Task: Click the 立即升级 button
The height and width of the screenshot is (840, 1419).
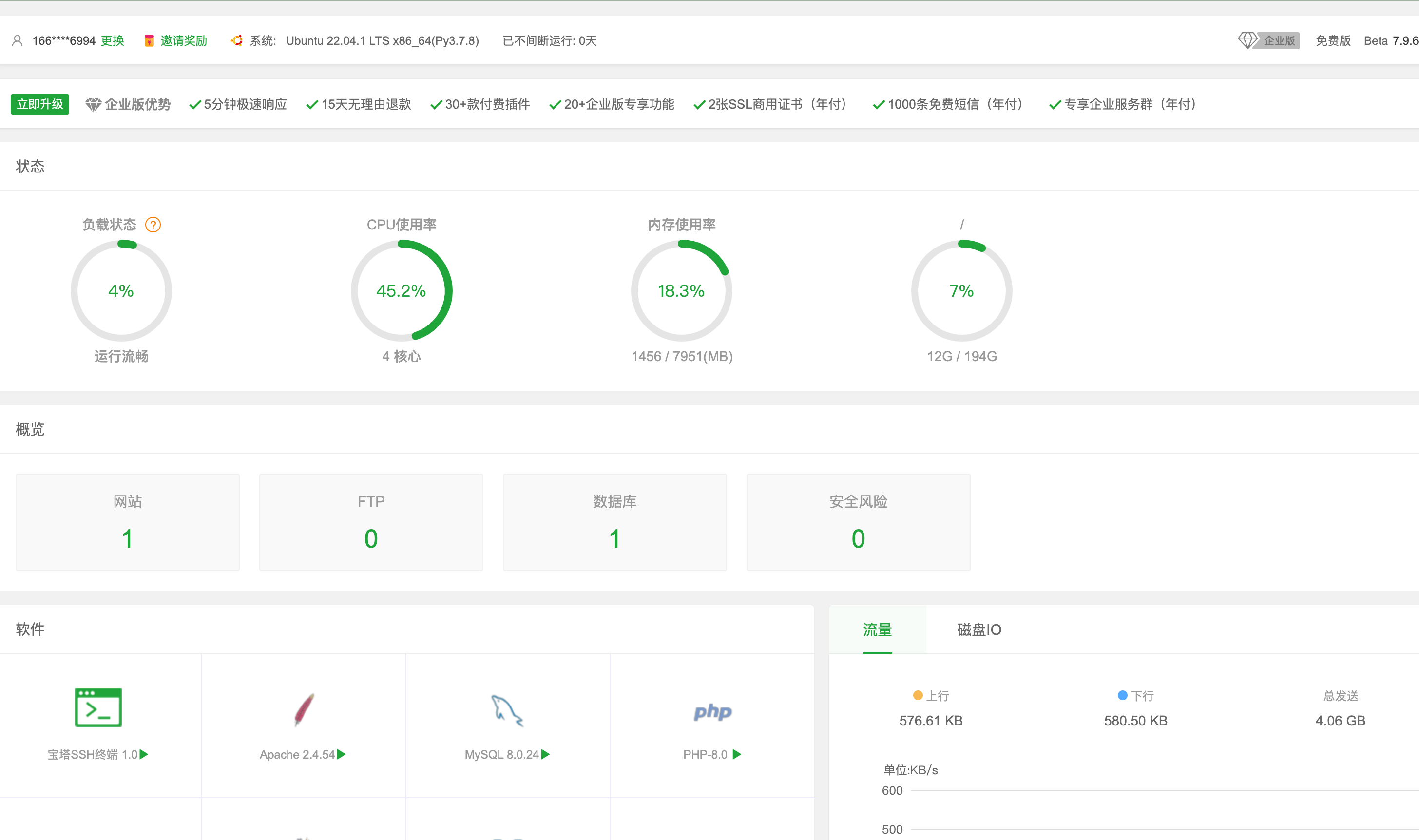Action: click(39, 104)
